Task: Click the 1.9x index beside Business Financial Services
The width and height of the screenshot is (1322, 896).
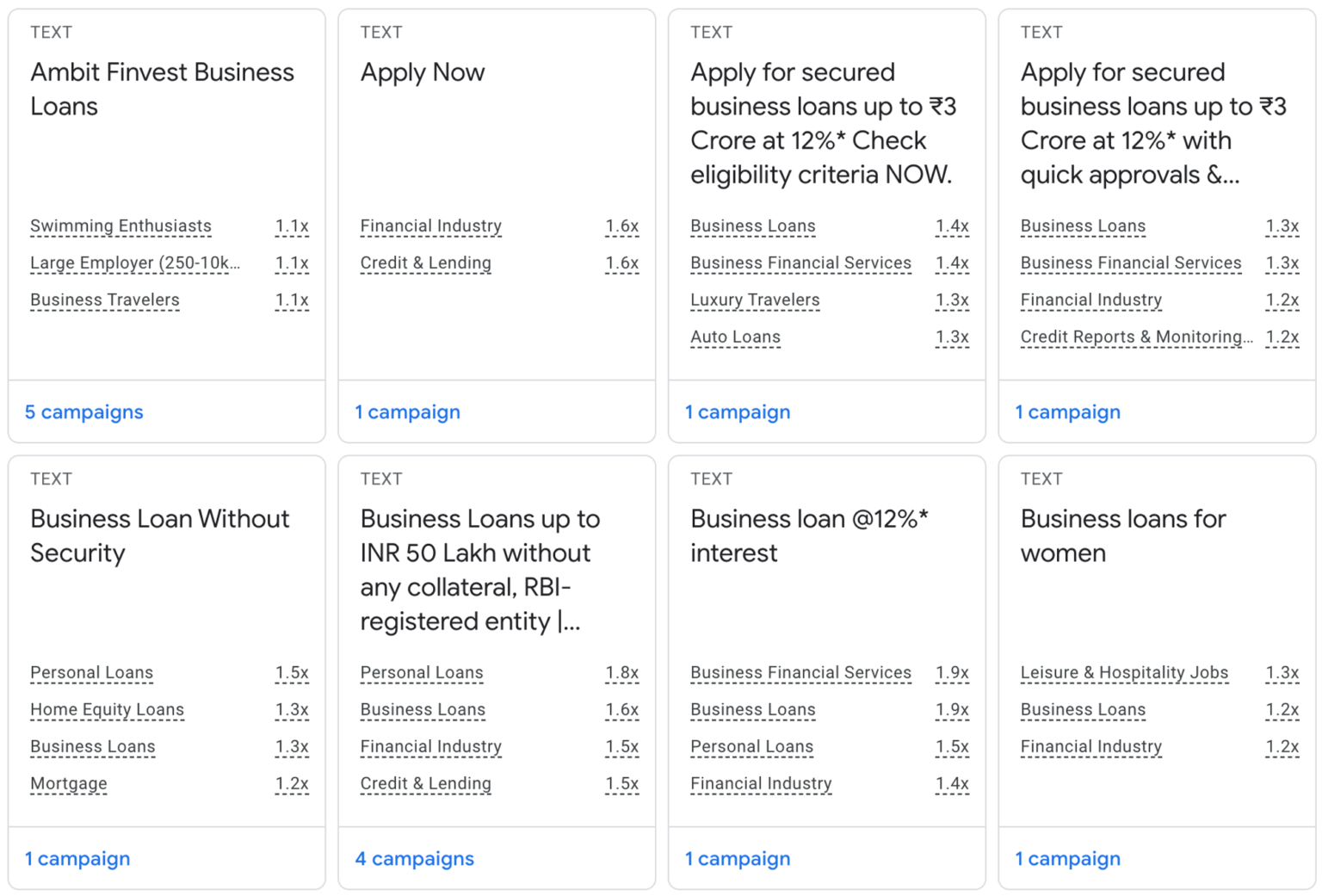Action: point(952,673)
